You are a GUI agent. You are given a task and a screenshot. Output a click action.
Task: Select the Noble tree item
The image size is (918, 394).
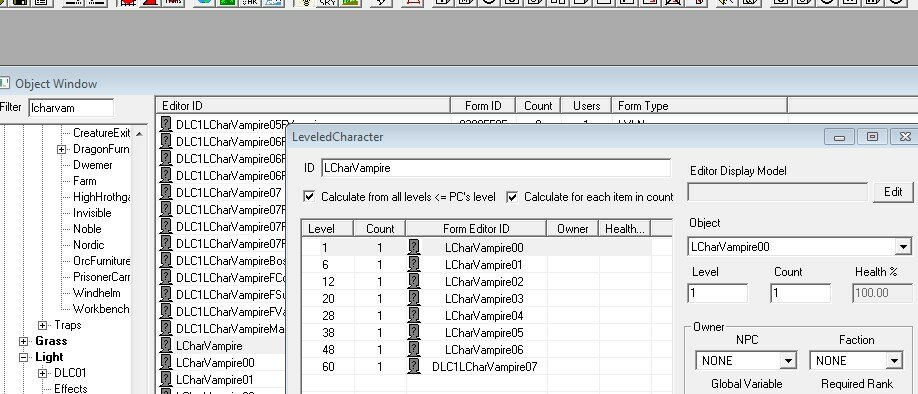pyautogui.click(x=87, y=229)
